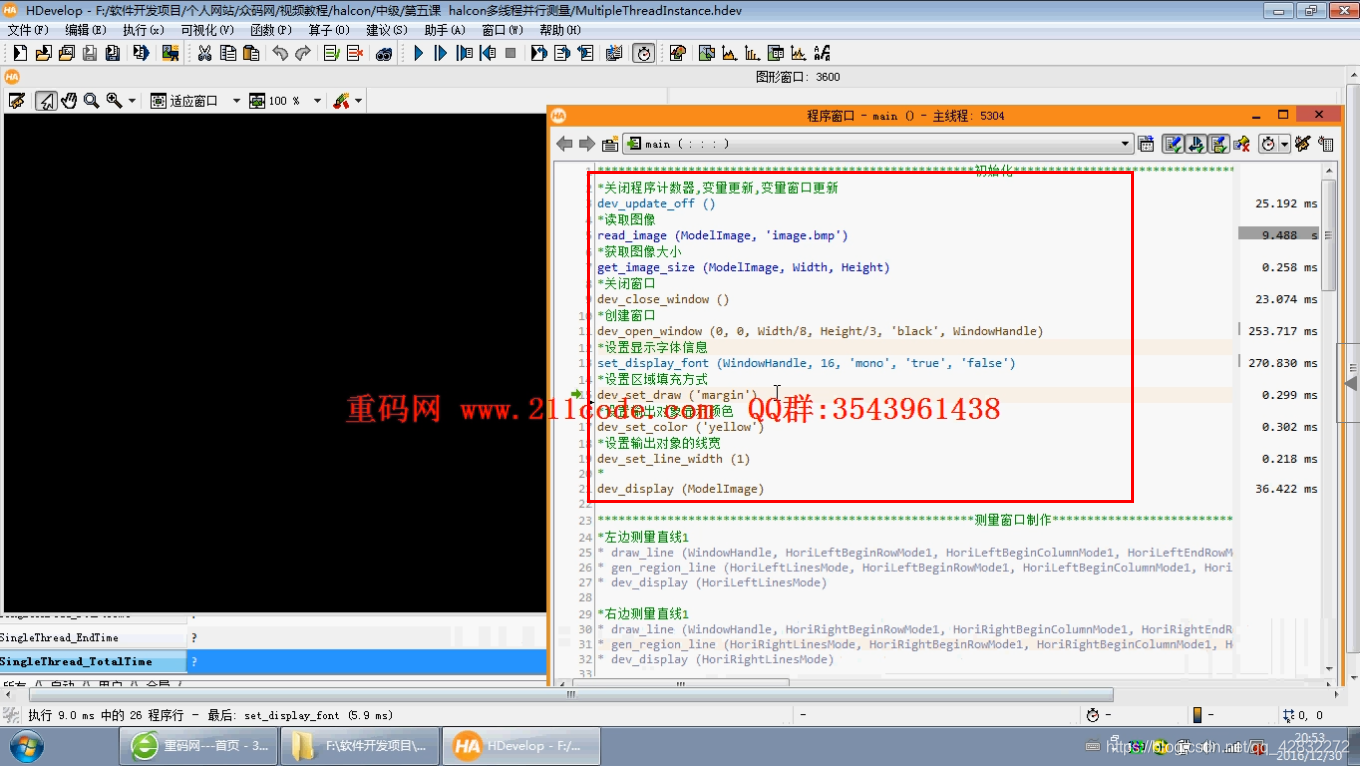Viewport: 1360px width, 766px height.
Task: Maximize the 程序窗口 program window
Action: [1283, 115]
